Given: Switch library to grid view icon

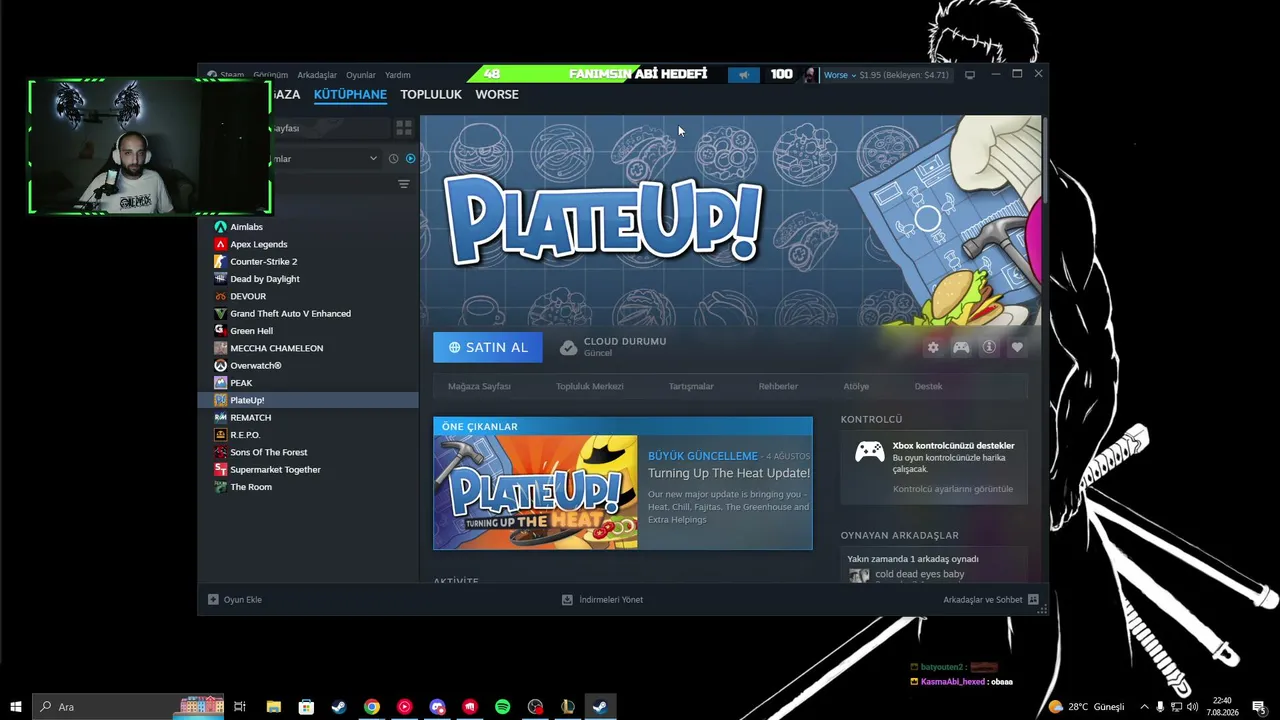Looking at the screenshot, I should coord(404,128).
